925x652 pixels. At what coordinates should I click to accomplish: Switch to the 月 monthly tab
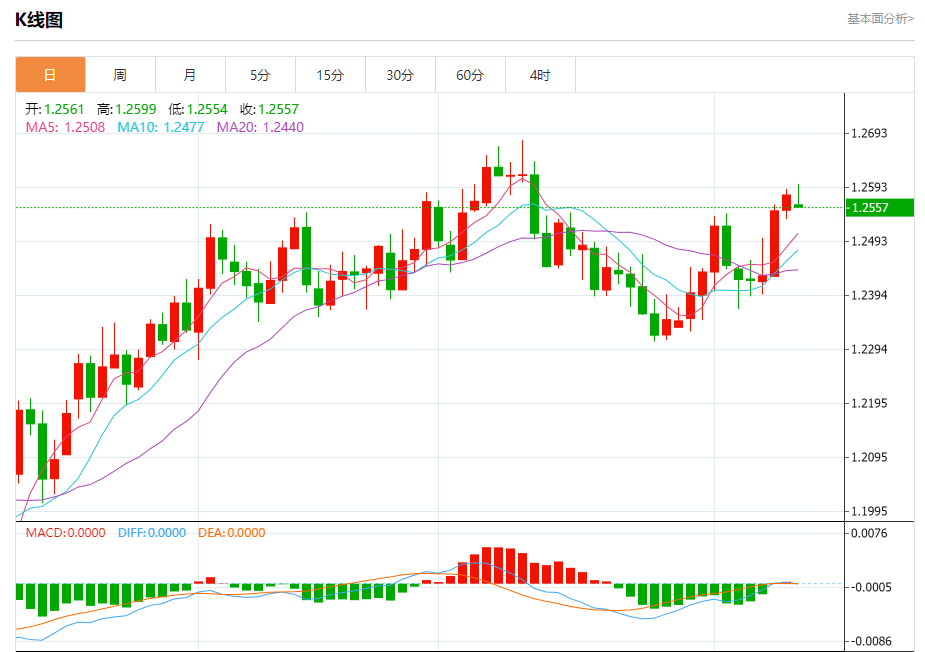(x=190, y=75)
